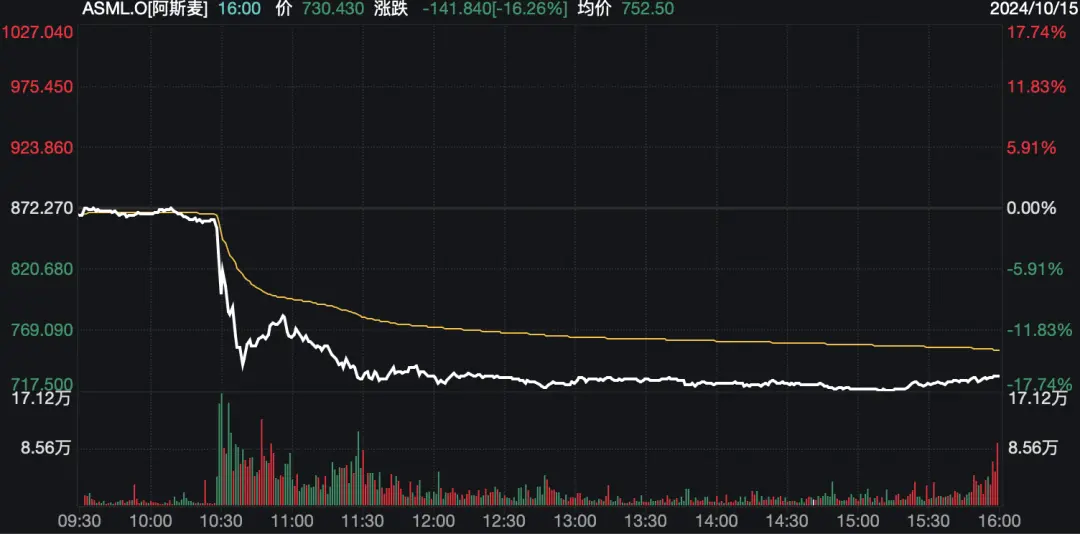The height and width of the screenshot is (534, 1080).
Task: Click the tall red volume bar at close
Action: [997, 474]
